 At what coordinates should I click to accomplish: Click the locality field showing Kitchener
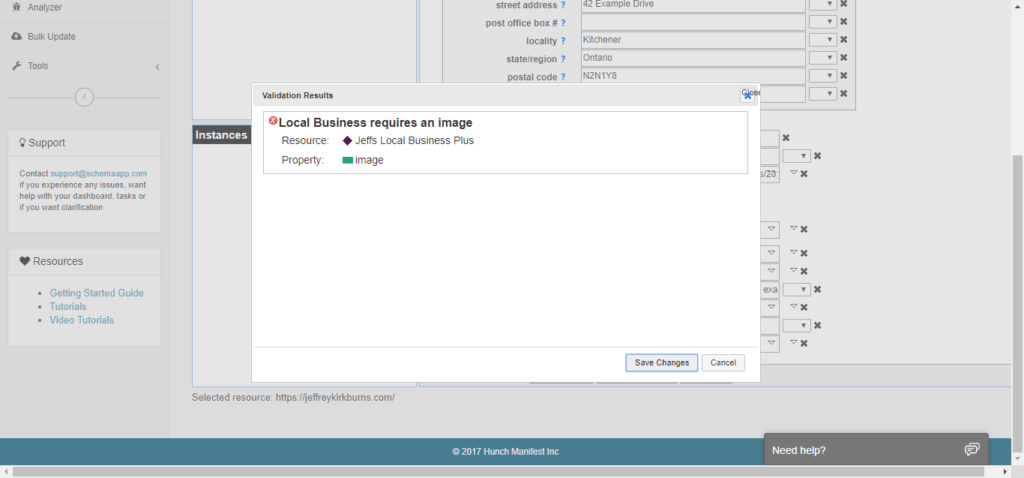click(693, 40)
